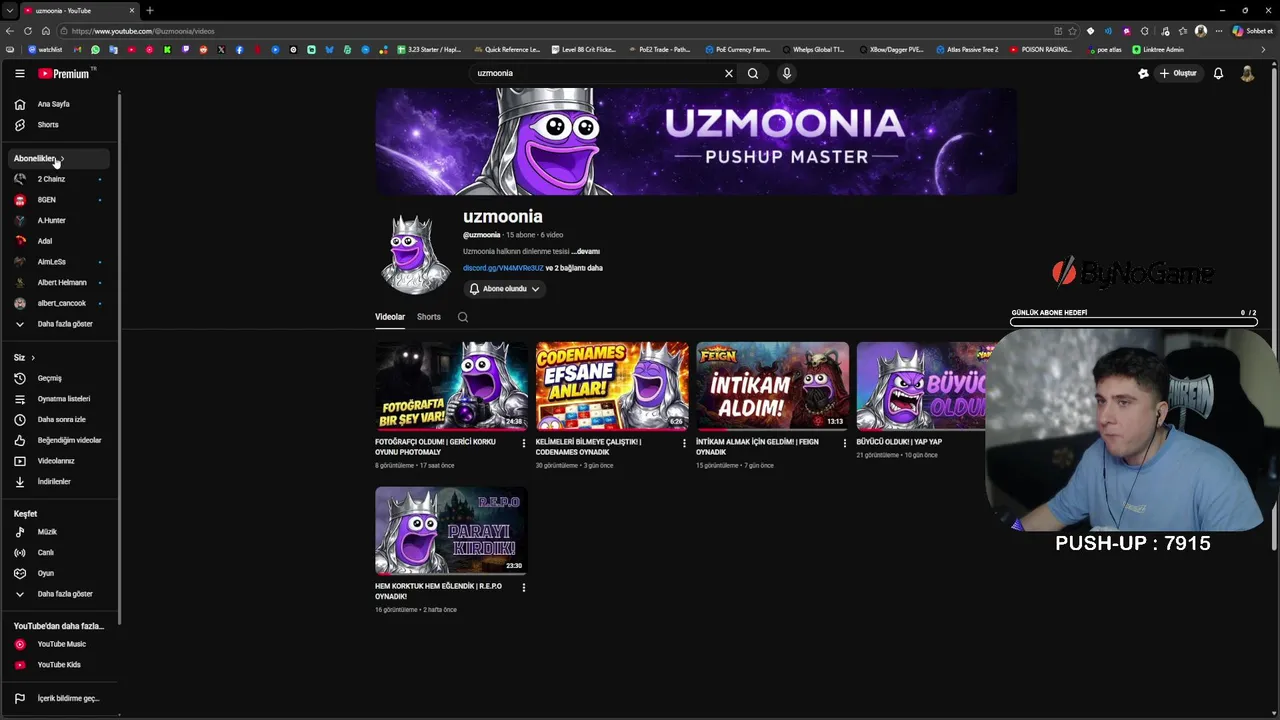Click the YouTube Premium logo

coord(64,73)
